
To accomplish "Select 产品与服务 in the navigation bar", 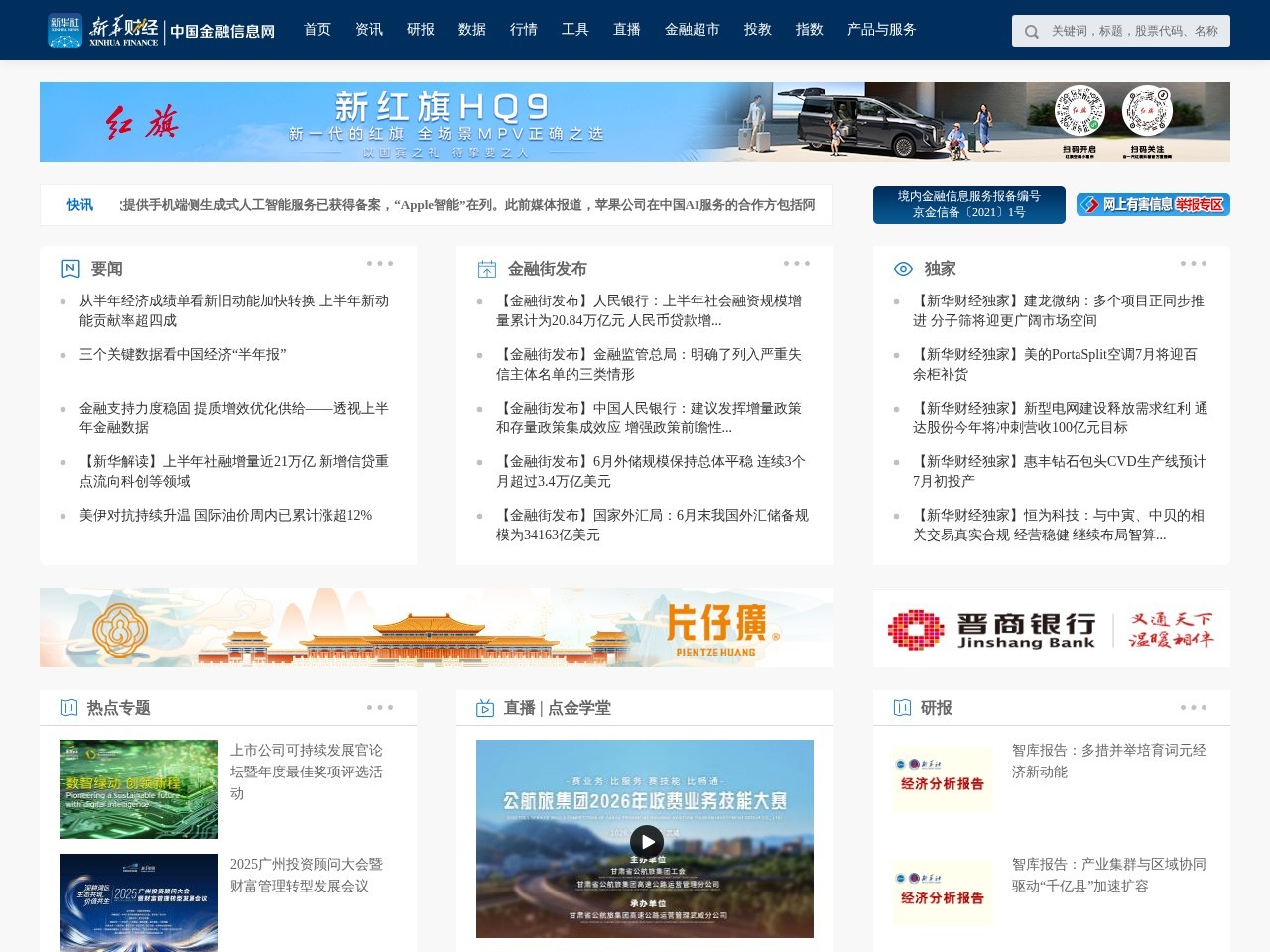I will point(882,30).
